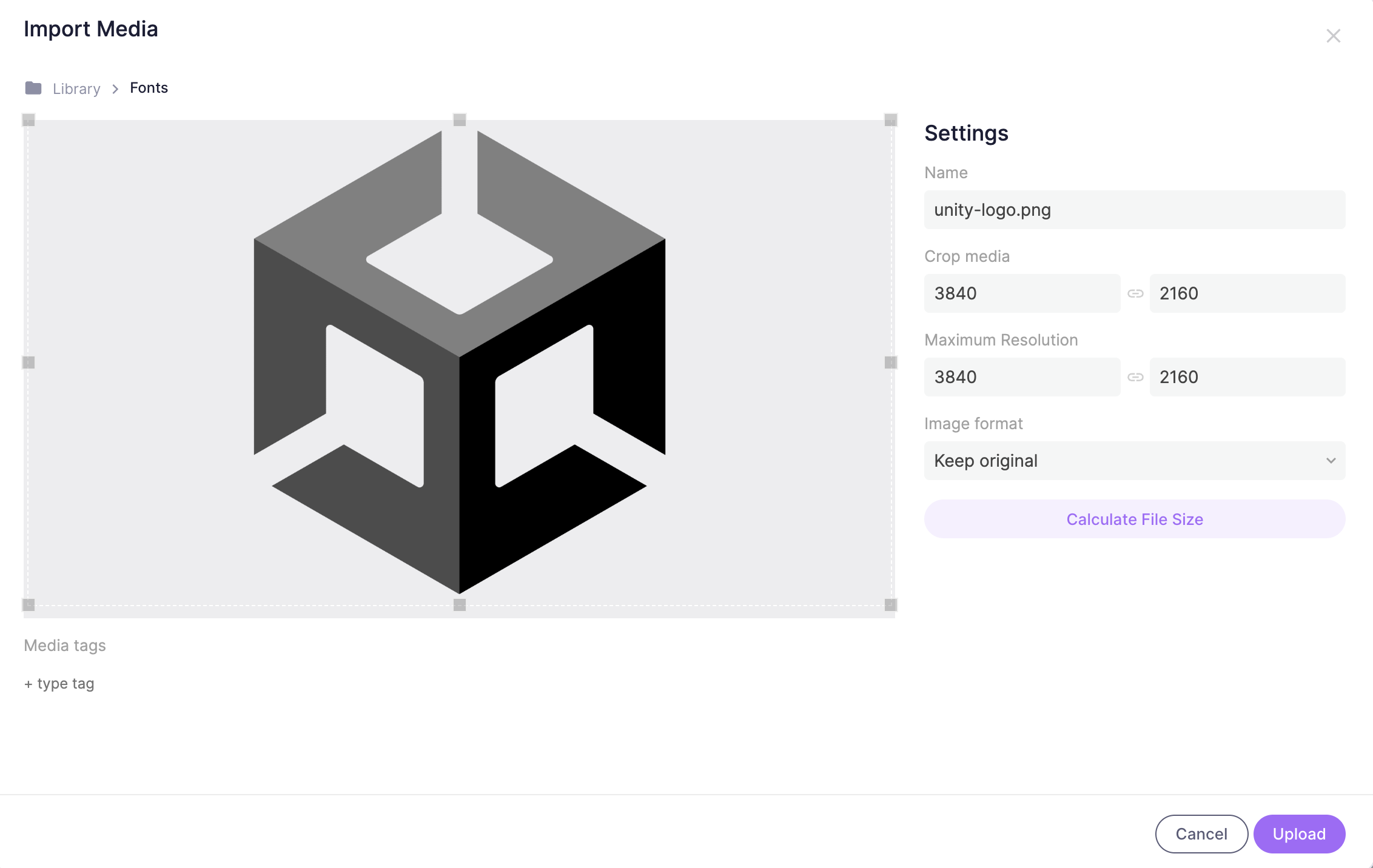The image size is (1373, 868).
Task: Click the Library folder icon
Action: [33, 88]
